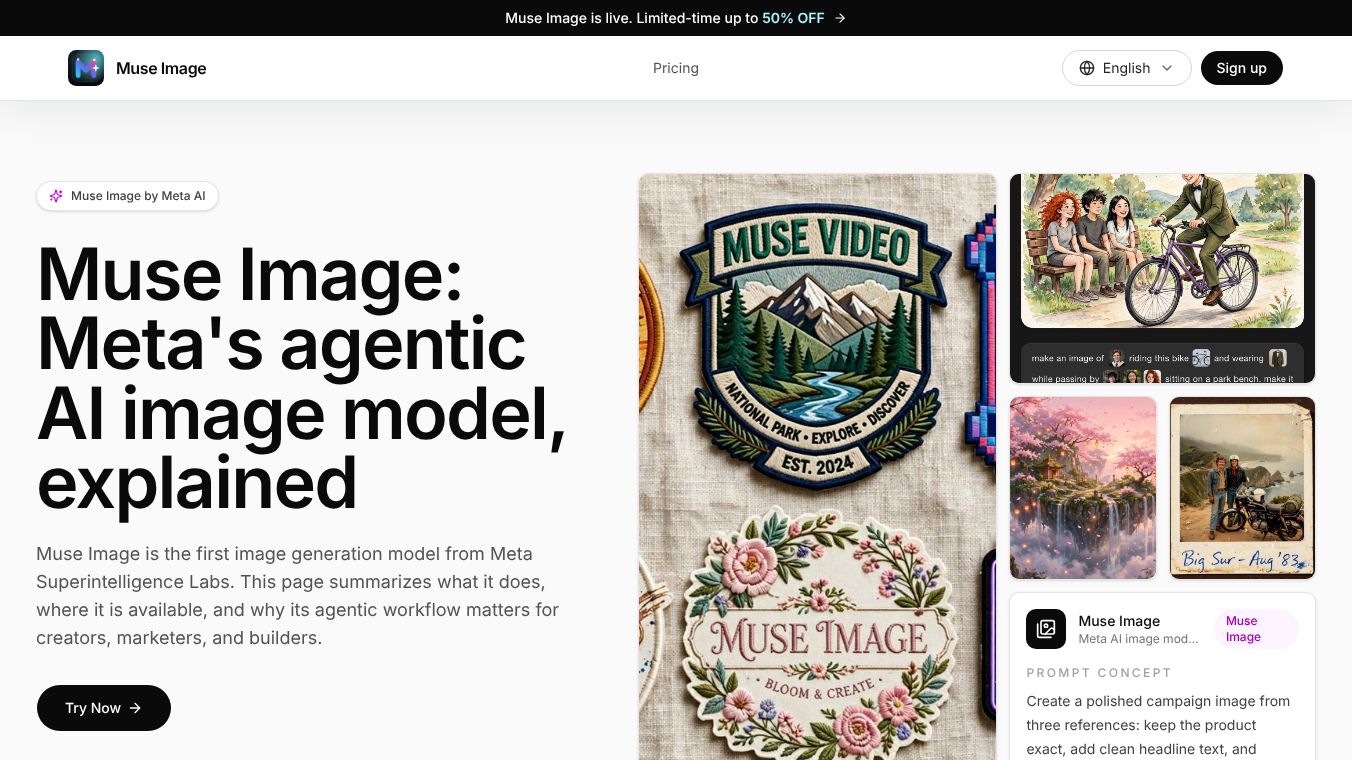The height and width of the screenshot is (760, 1352).
Task: Click the prompt text Create a polished campaign
Action: point(1158,725)
